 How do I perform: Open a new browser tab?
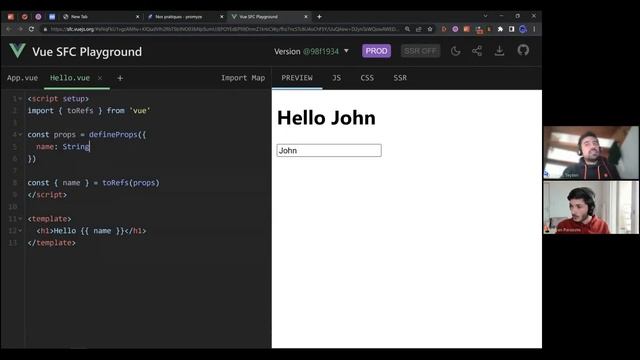click(x=319, y=17)
